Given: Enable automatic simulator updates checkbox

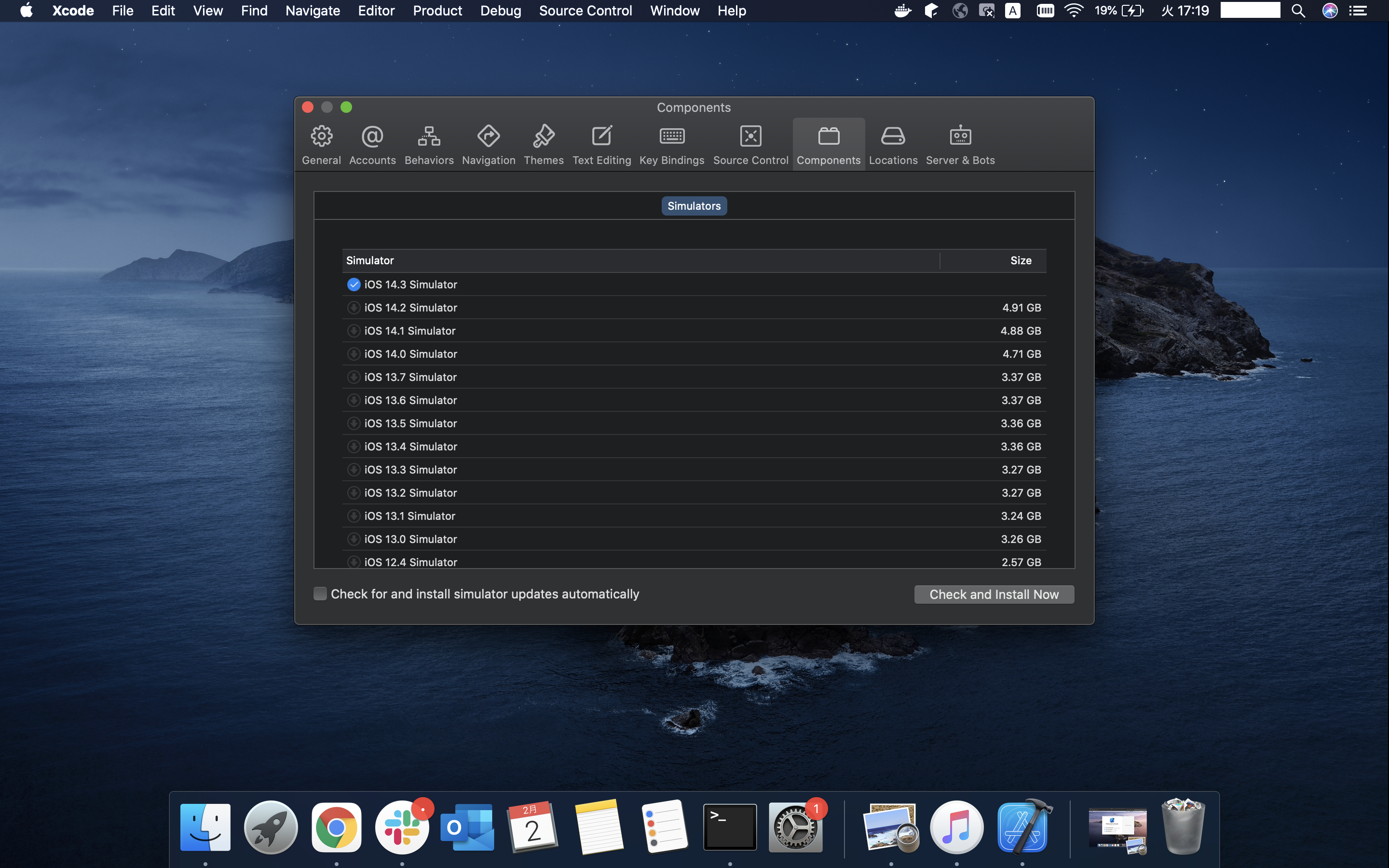Looking at the screenshot, I should pyautogui.click(x=320, y=594).
